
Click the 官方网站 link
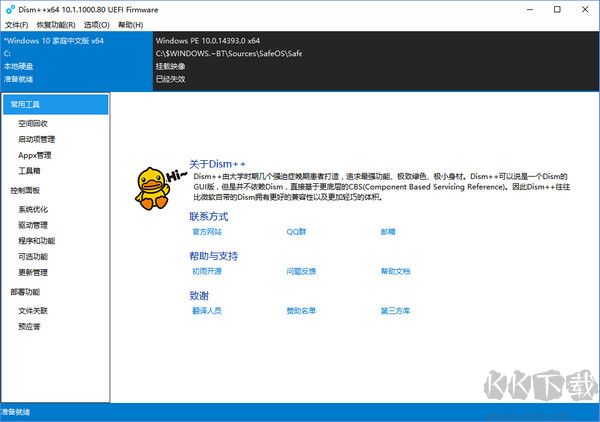pyautogui.click(x=207, y=231)
